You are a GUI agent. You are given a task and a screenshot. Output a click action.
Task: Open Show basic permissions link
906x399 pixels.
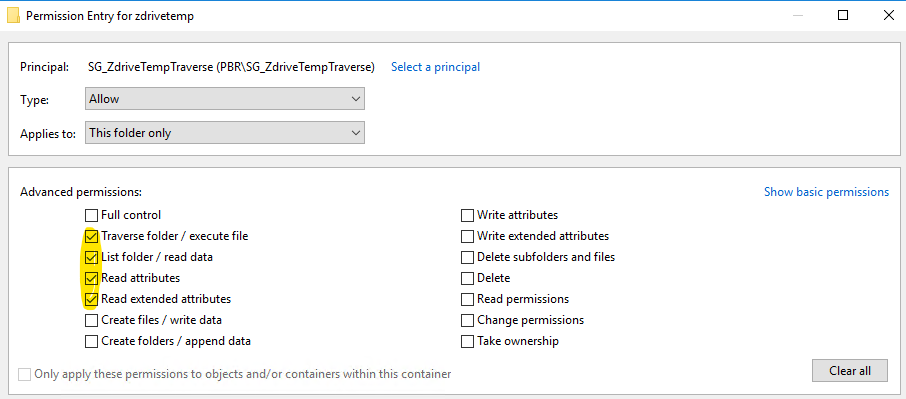pos(826,192)
